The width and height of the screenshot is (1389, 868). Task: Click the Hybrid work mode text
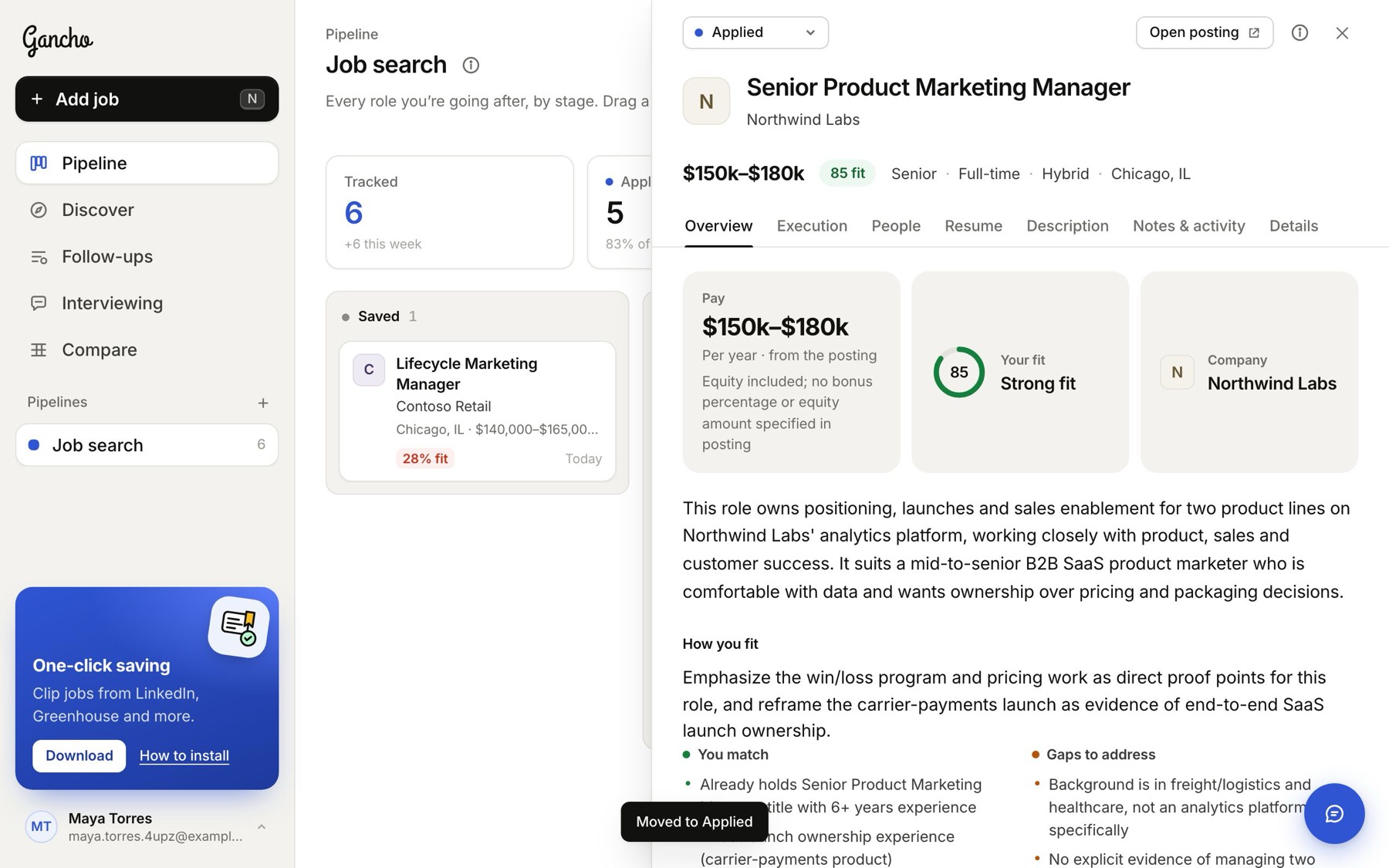pyautogui.click(x=1065, y=174)
